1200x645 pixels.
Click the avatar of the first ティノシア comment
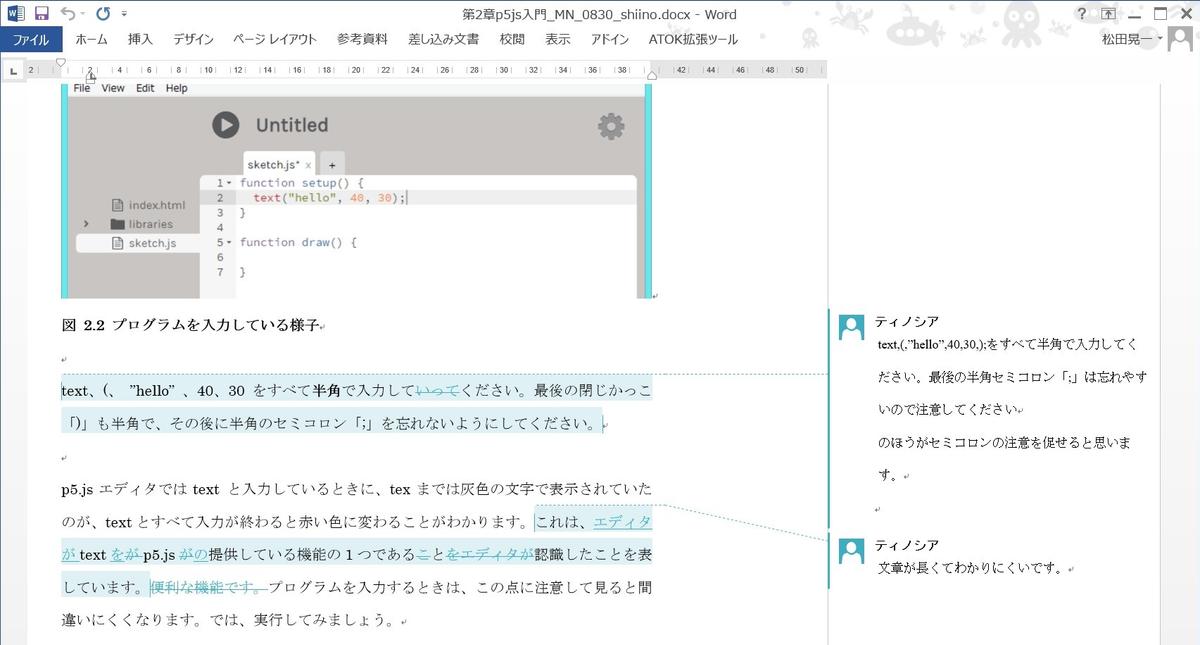point(852,327)
